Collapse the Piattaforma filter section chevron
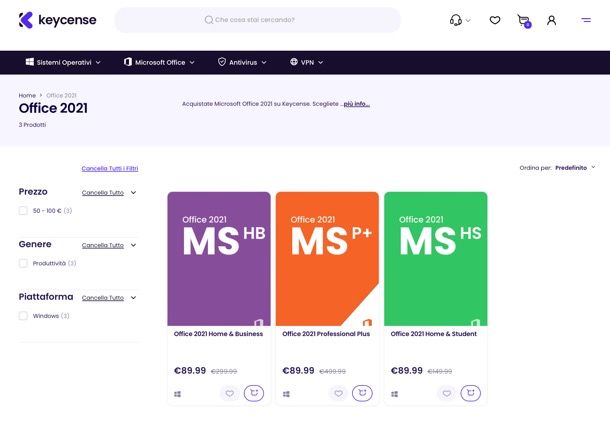The height and width of the screenshot is (432, 610). click(x=133, y=298)
